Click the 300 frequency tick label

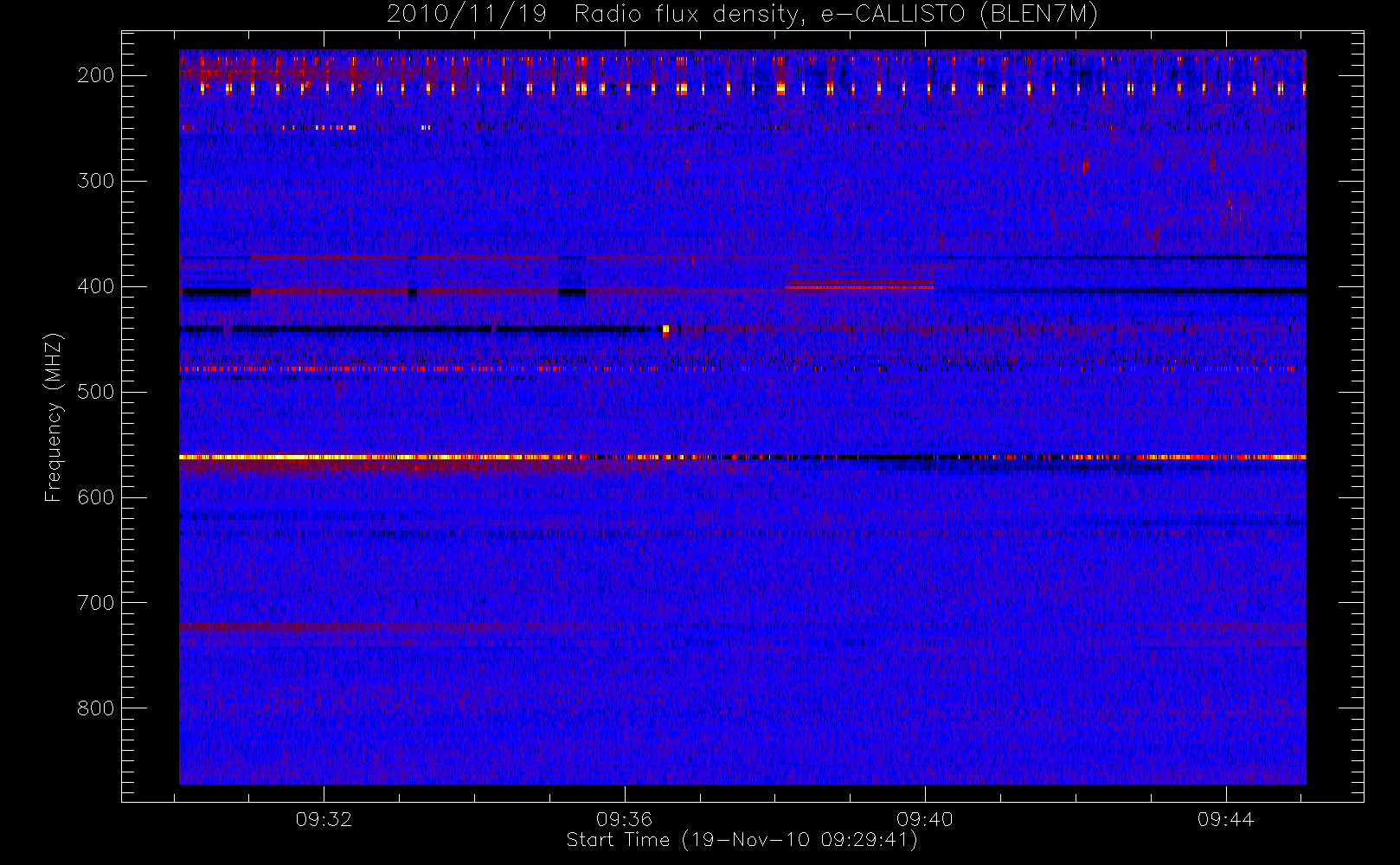click(x=95, y=181)
